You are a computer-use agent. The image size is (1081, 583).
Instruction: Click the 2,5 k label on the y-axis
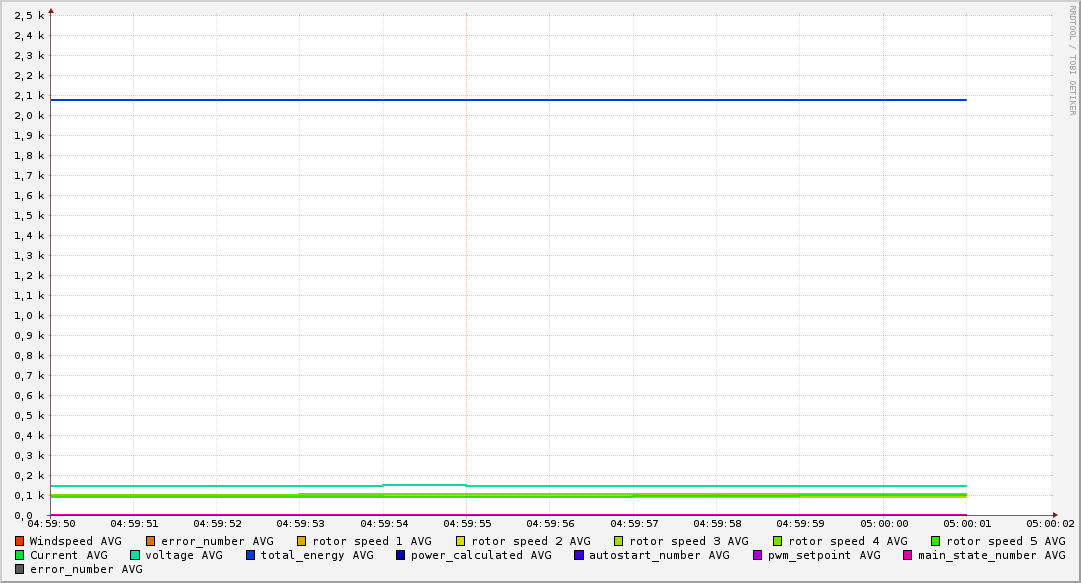(29, 15)
